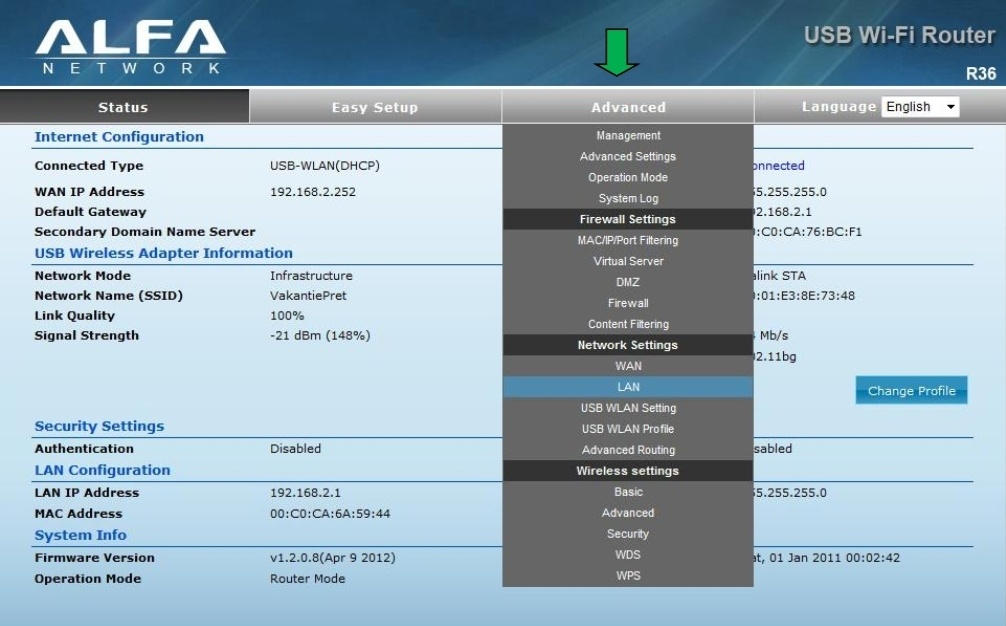The height and width of the screenshot is (626, 1006).
Task: Click the Router Mode value
Action: [307, 579]
